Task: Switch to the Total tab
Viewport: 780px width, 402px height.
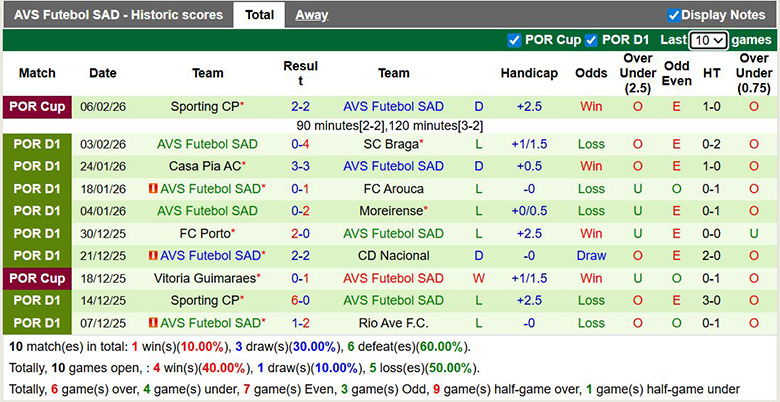Action: coord(259,15)
